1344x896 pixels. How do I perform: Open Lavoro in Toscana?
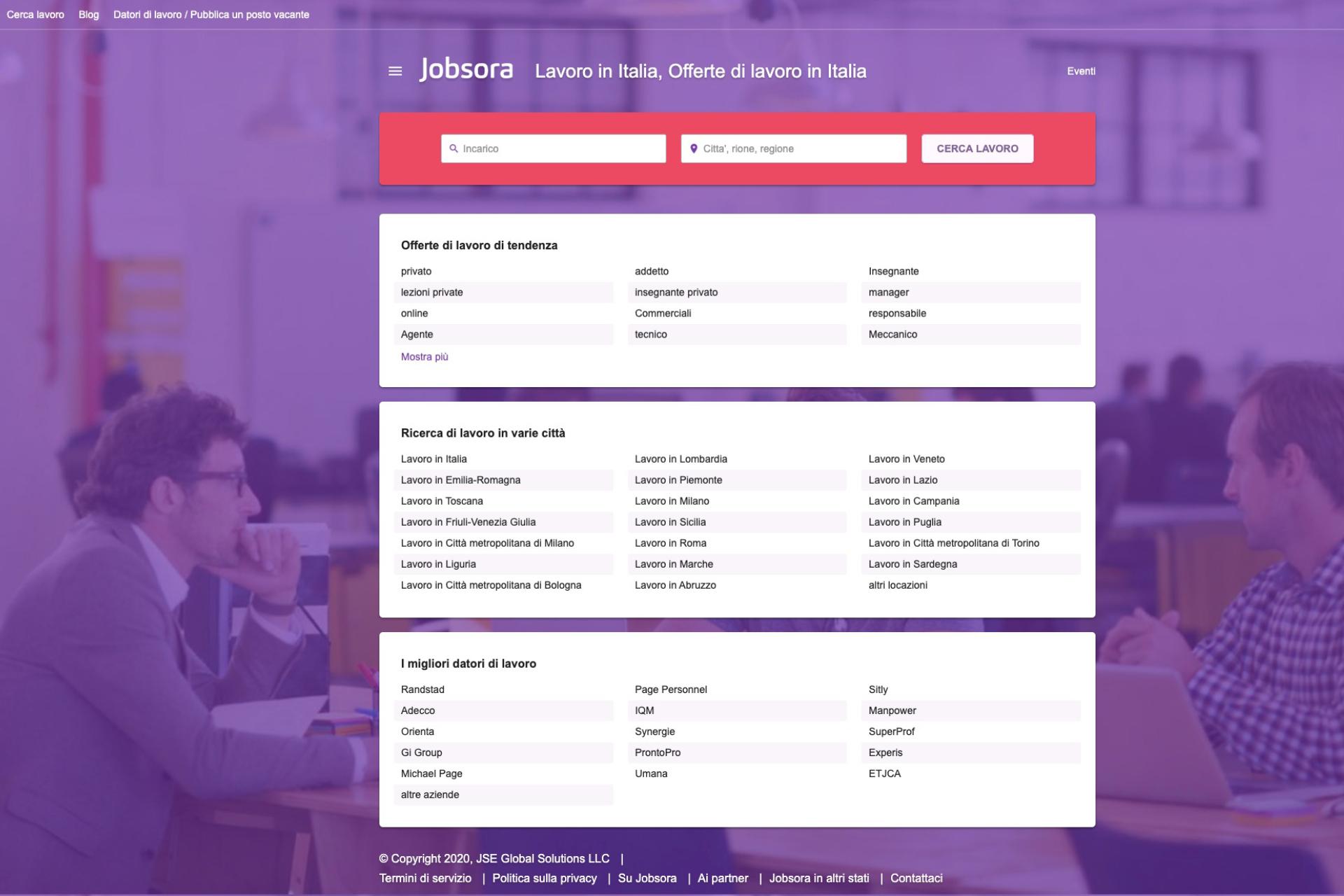point(442,501)
